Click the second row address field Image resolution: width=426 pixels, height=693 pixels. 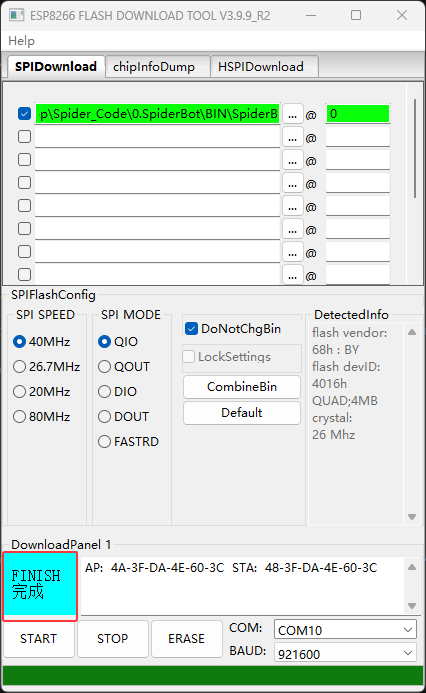pos(358,137)
